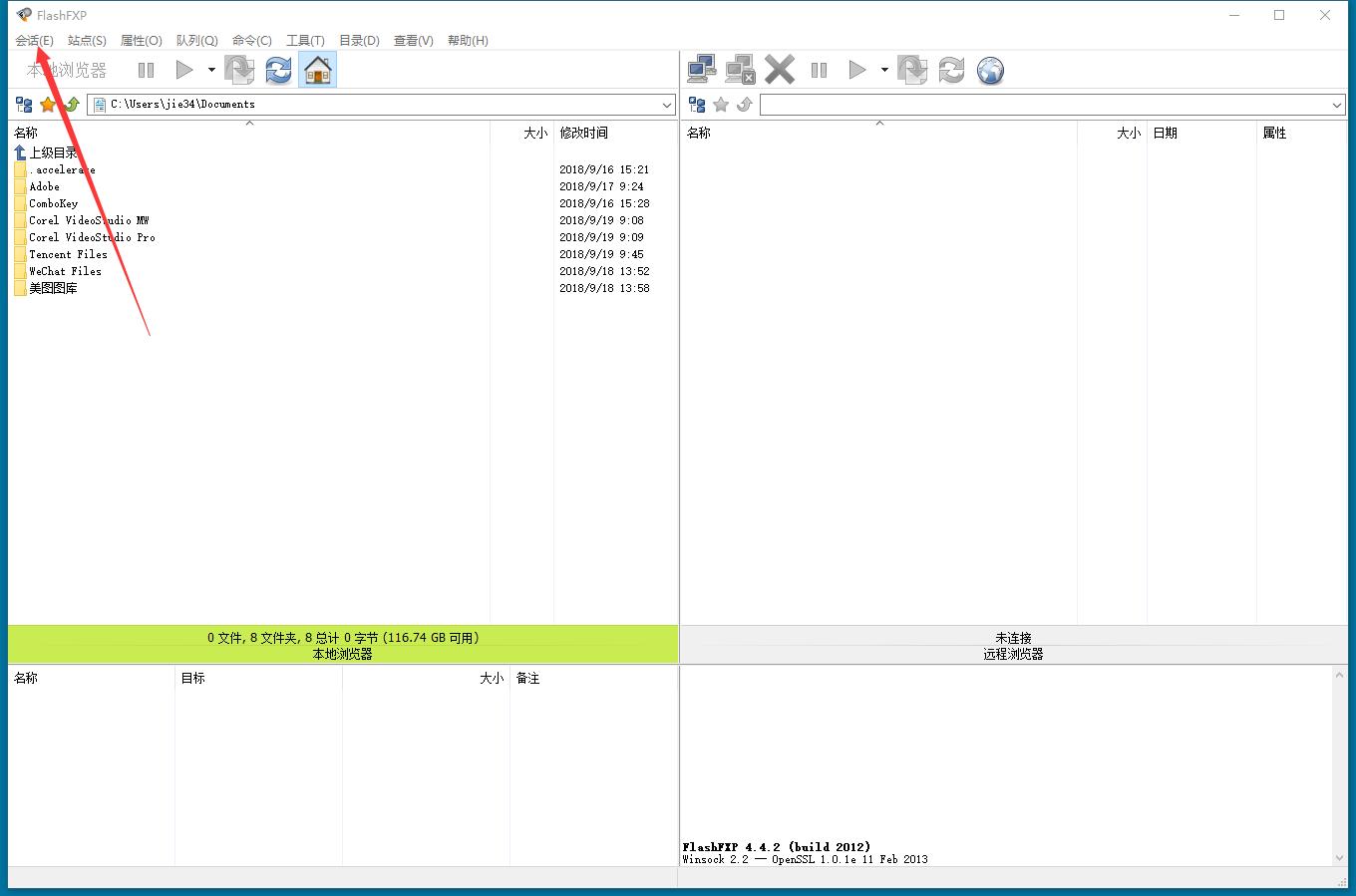Open the 工具(T) menu

[x=305, y=41]
